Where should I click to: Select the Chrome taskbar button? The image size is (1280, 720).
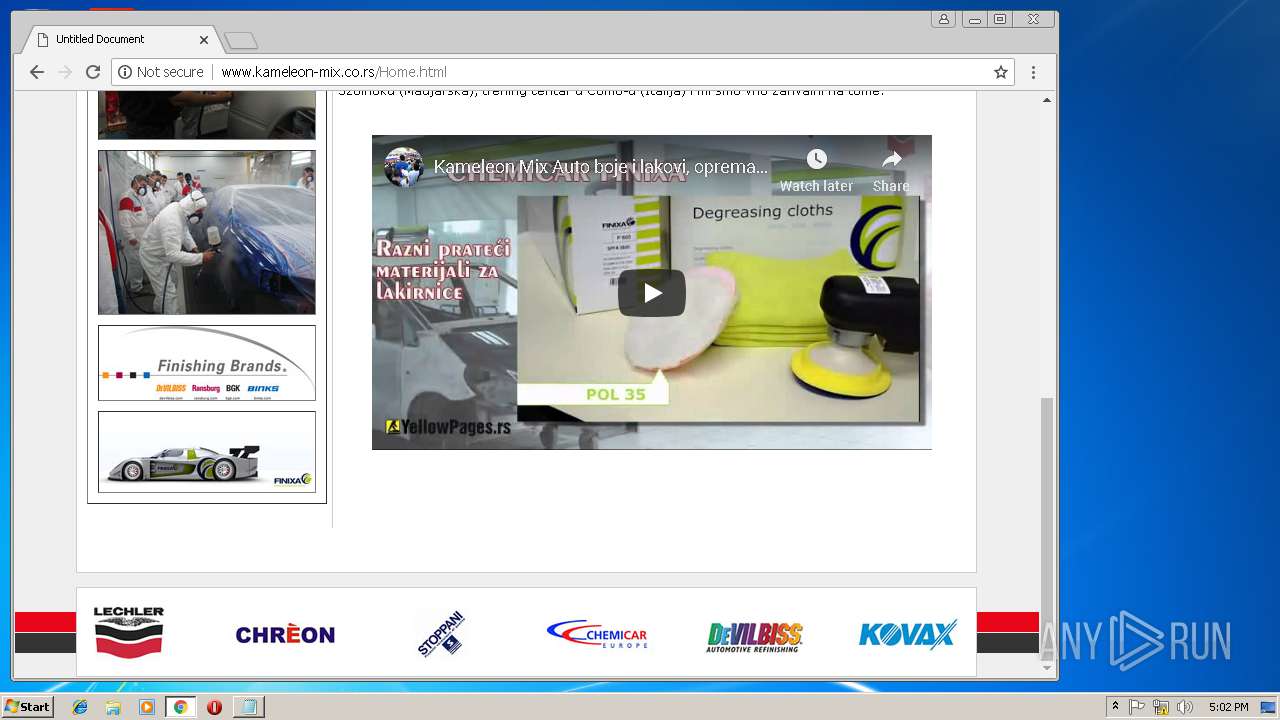180,707
